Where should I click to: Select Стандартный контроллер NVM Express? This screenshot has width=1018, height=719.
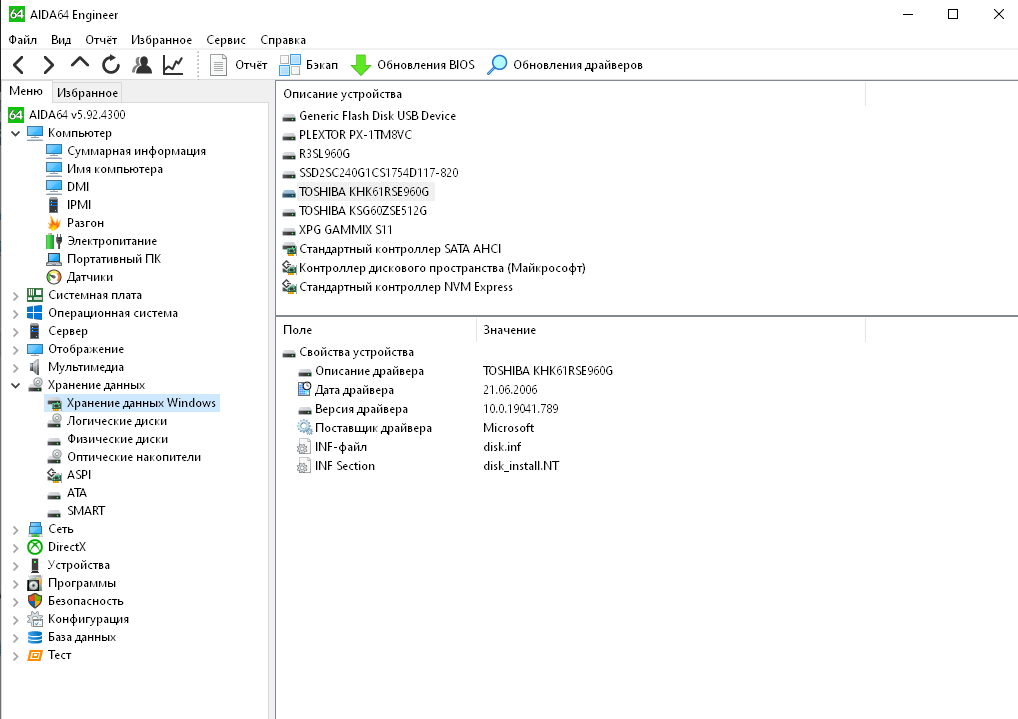click(x=406, y=287)
